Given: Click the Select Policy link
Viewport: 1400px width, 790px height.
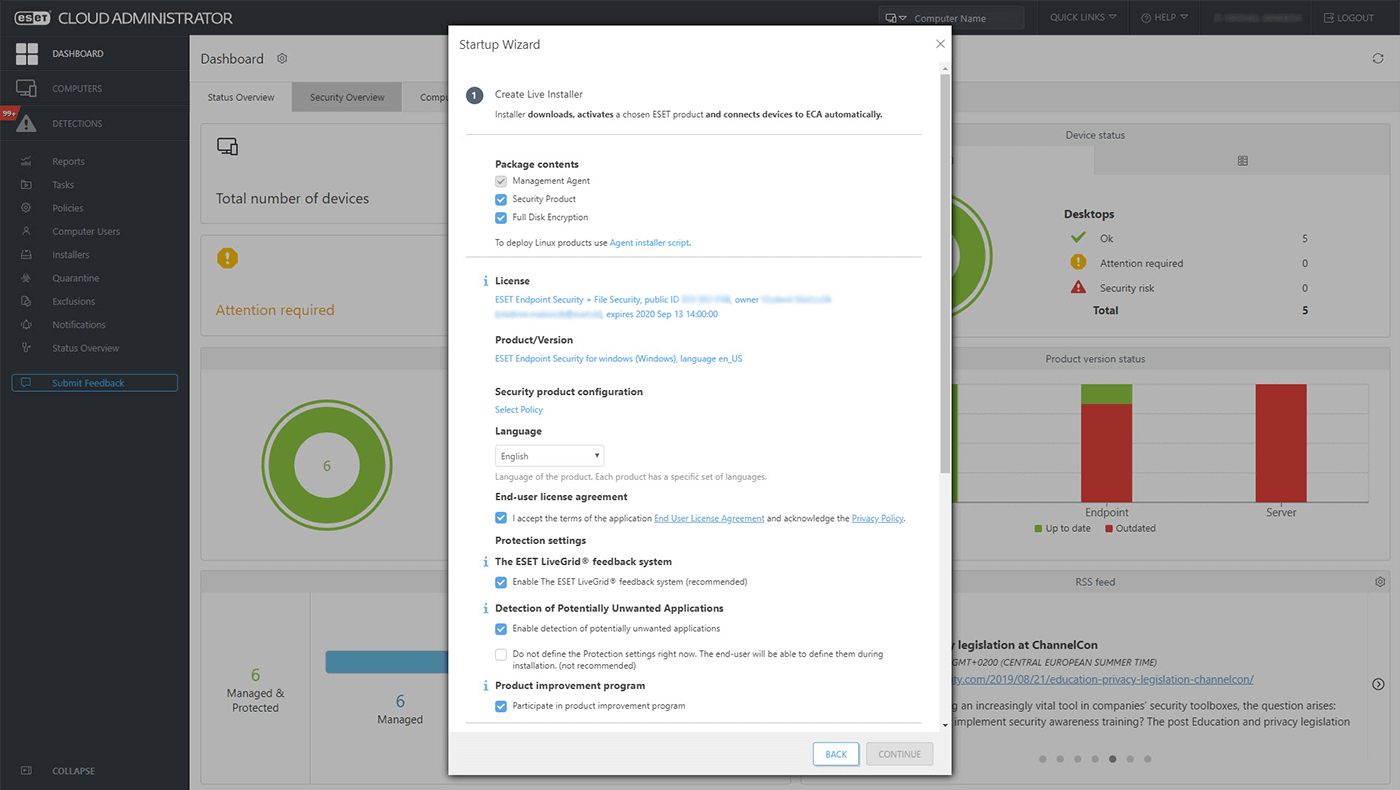Looking at the screenshot, I should [519, 410].
